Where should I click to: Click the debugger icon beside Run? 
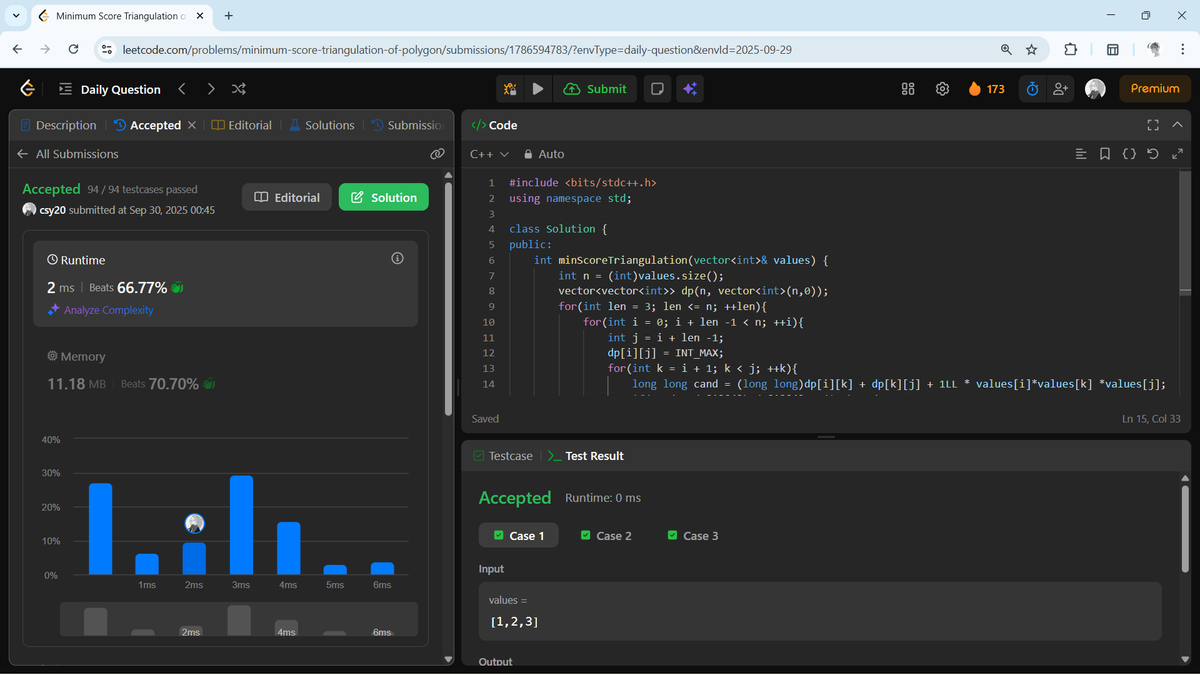tap(510, 89)
